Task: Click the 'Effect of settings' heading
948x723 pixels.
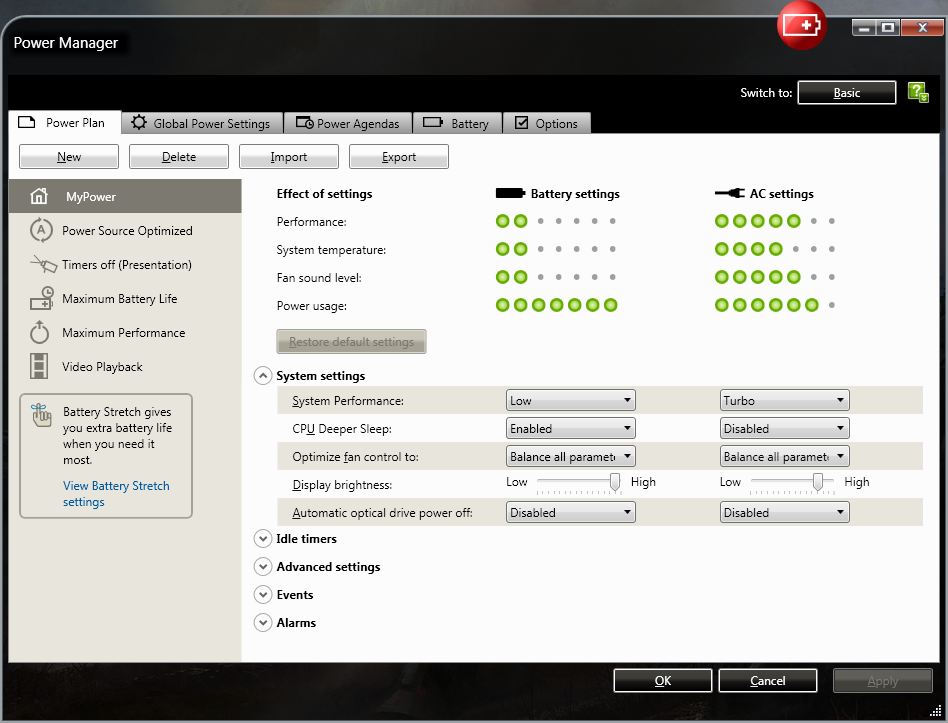Action: [x=325, y=193]
